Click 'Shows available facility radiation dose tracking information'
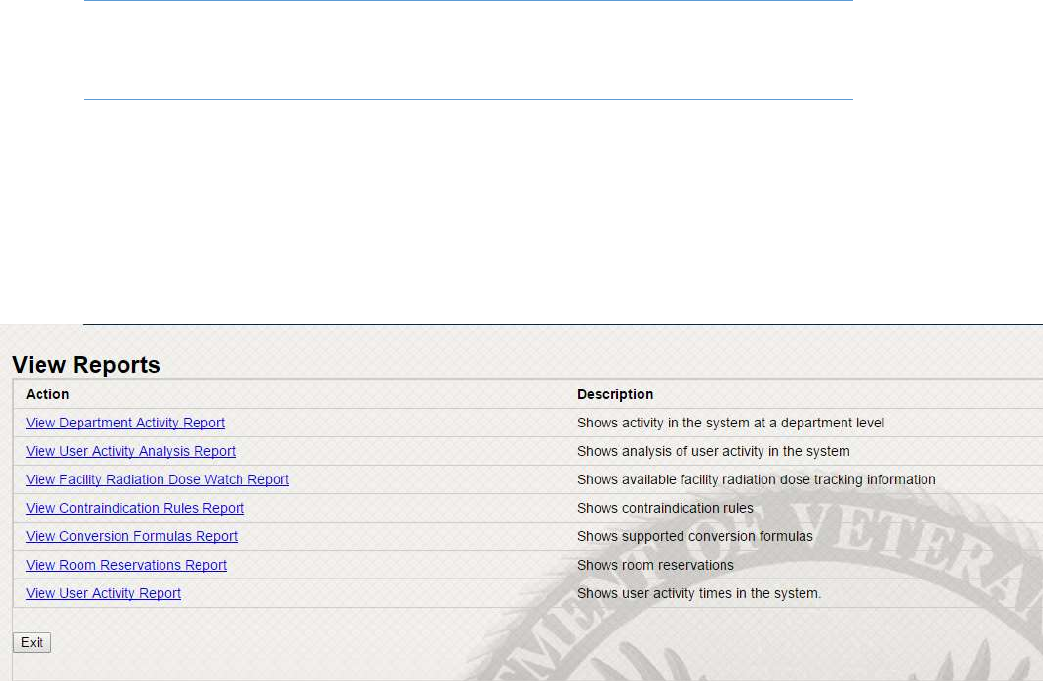Screen dimensions: 1043x681 coord(756,479)
